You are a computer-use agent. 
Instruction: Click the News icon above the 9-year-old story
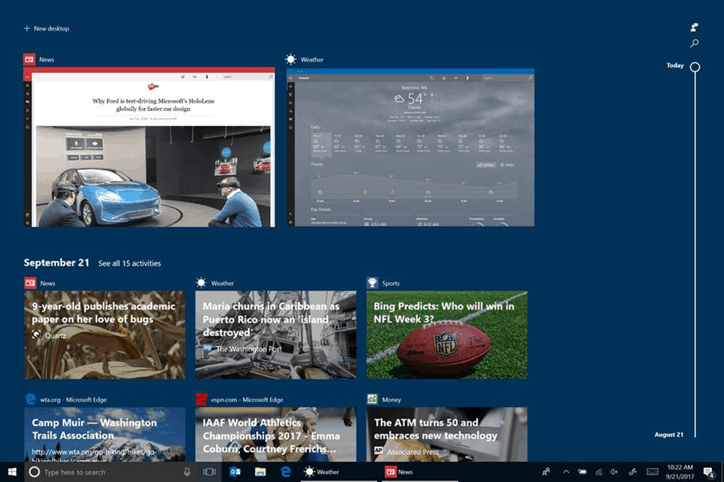[30, 283]
